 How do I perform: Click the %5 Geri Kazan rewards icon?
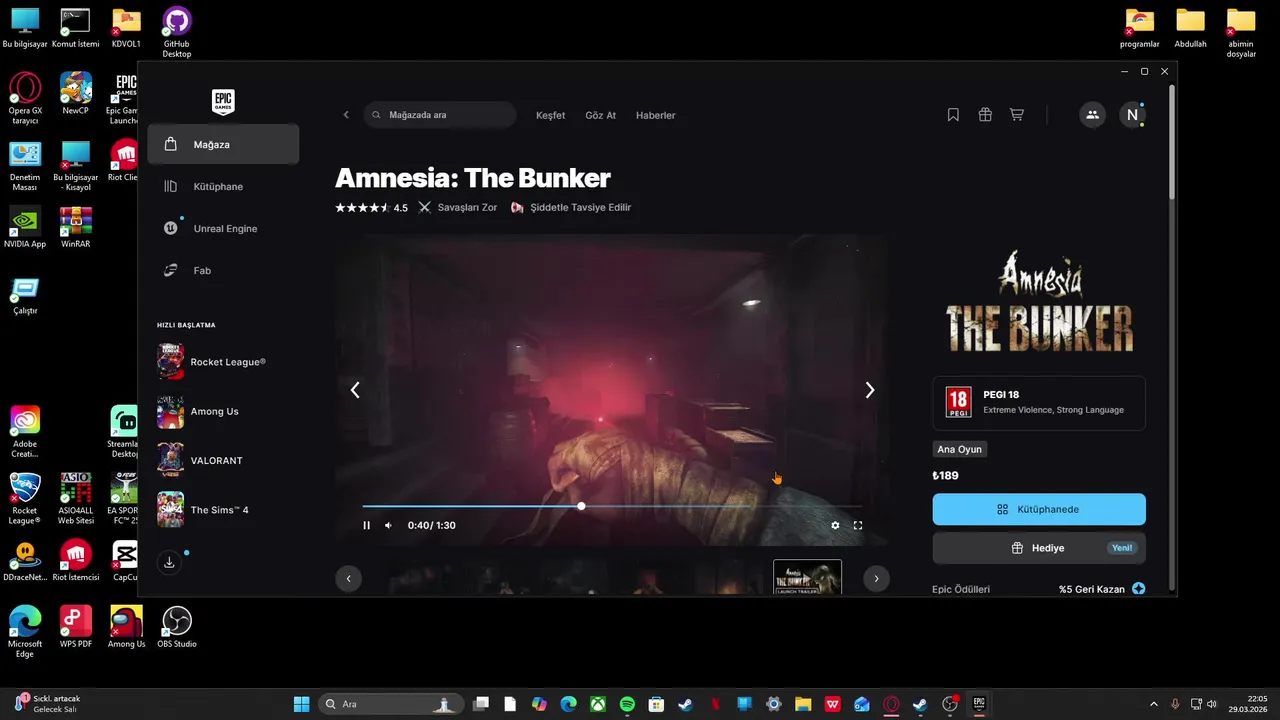click(1138, 589)
